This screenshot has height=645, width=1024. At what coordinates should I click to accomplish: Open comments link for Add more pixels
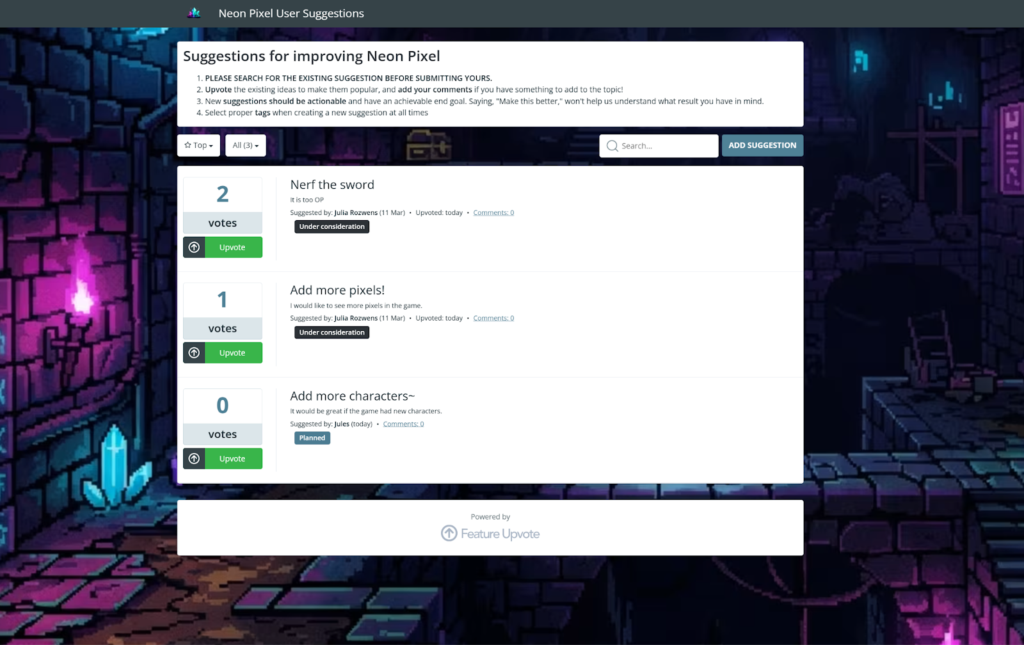[493, 319]
